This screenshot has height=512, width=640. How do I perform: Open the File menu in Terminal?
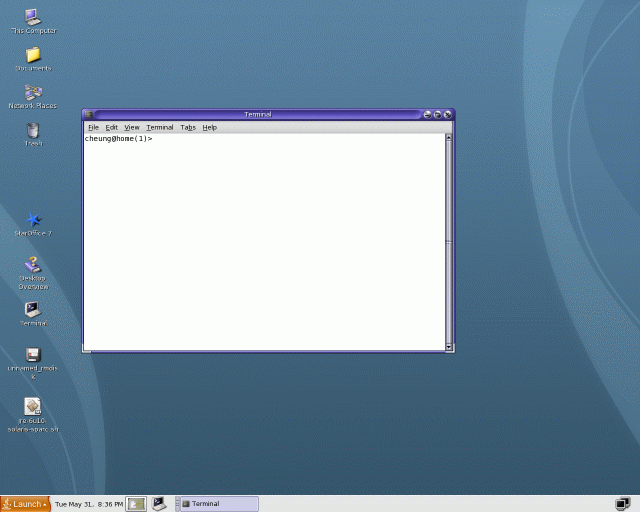(93, 127)
